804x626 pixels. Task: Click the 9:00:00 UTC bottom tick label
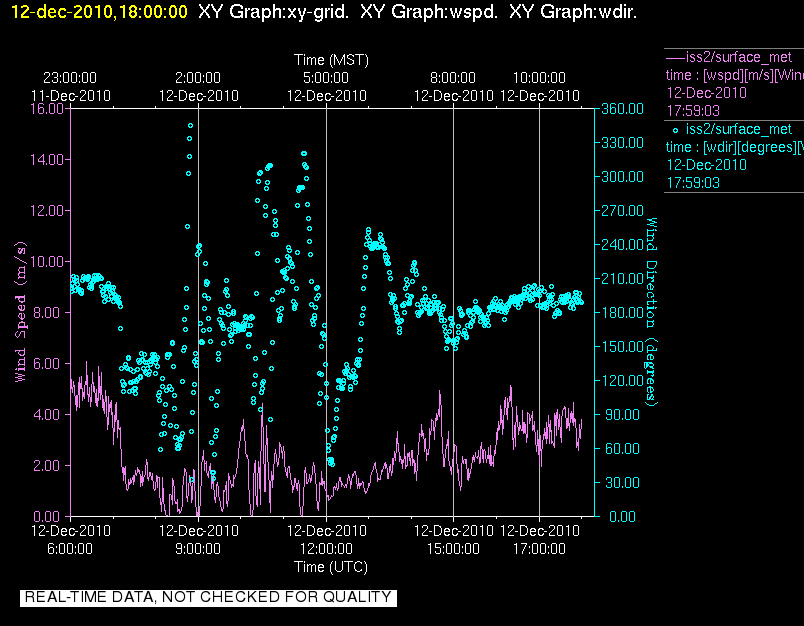(x=198, y=549)
